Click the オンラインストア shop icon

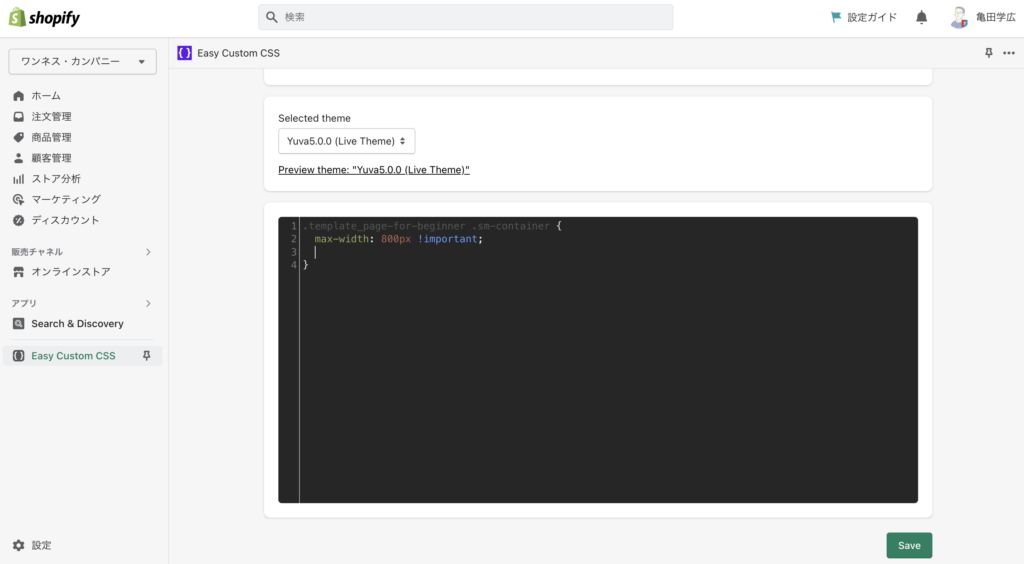pos(18,272)
